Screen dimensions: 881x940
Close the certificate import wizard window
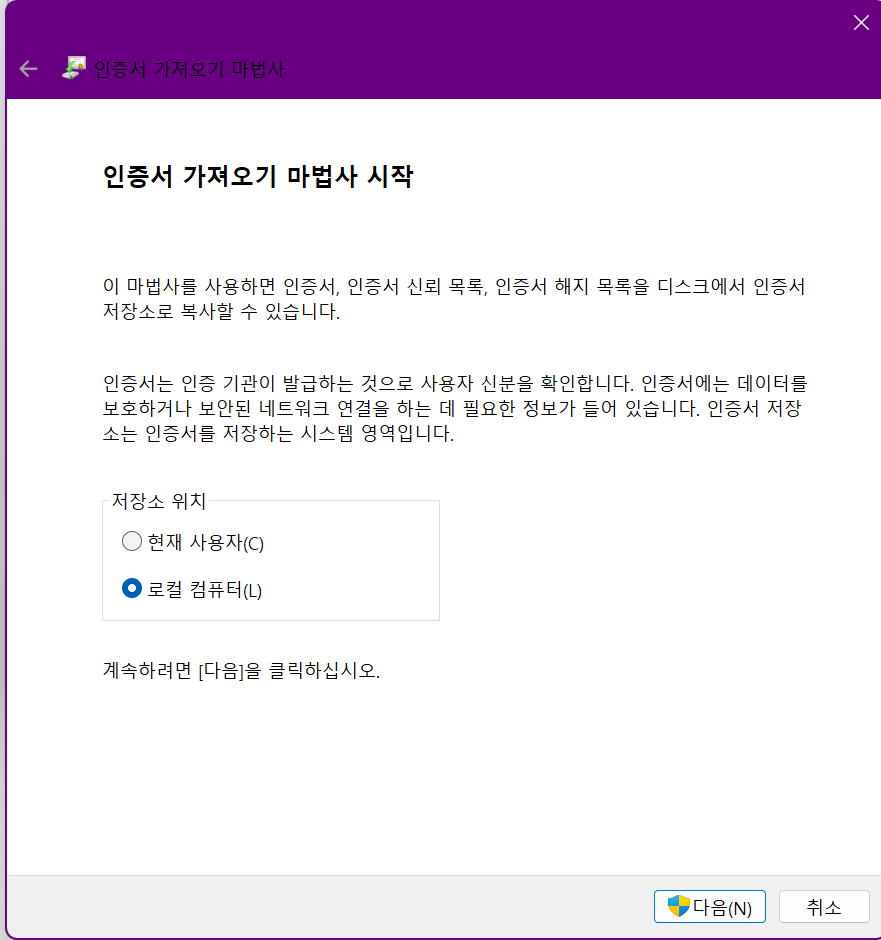861,23
